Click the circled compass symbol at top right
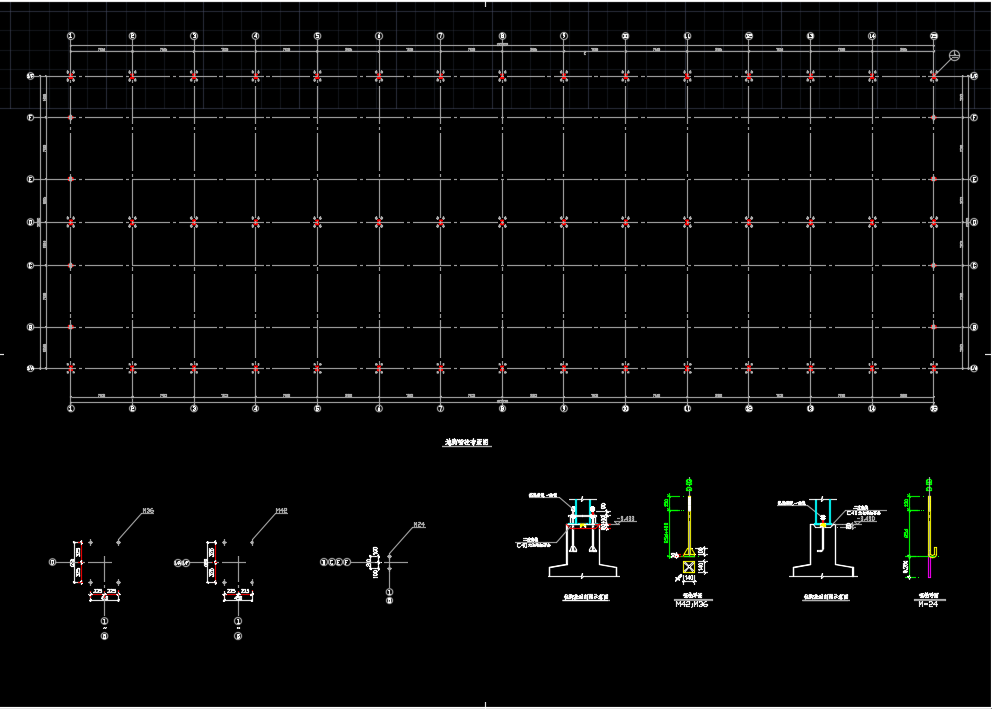The width and height of the screenshot is (992, 709). click(954, 56)
